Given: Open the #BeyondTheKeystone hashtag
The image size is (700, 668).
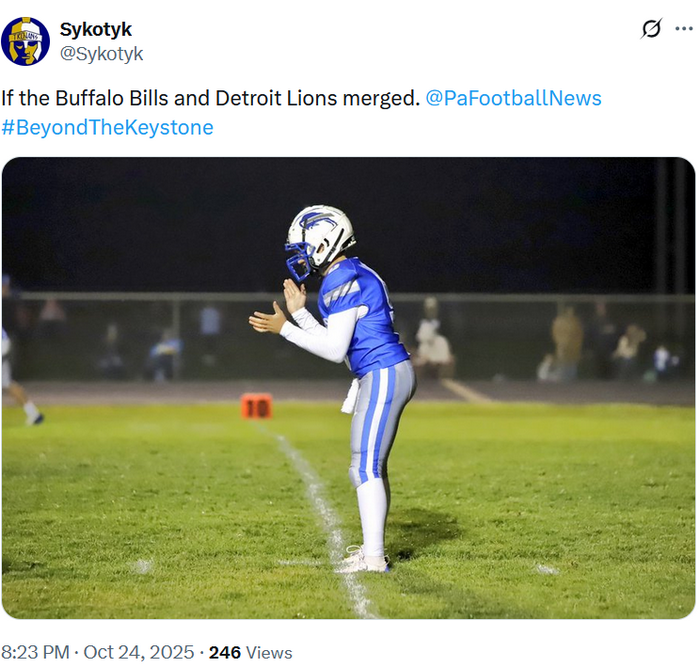Looking at the screenshot, I should tap(107, 127).
